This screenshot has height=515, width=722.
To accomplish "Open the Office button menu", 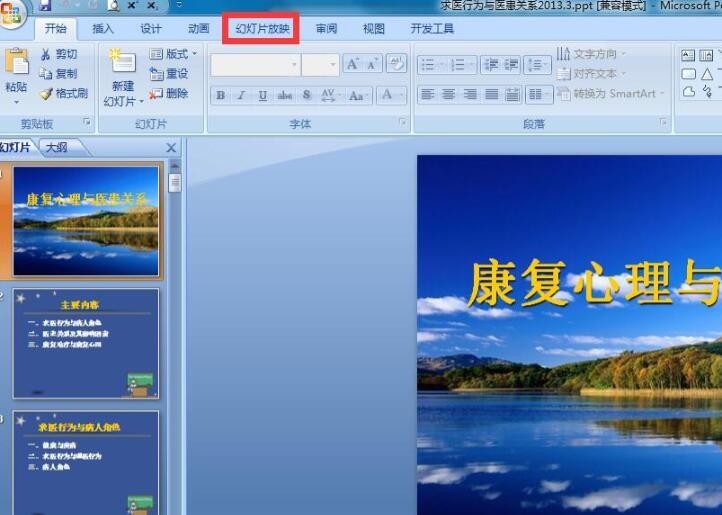I will point(12,14).
